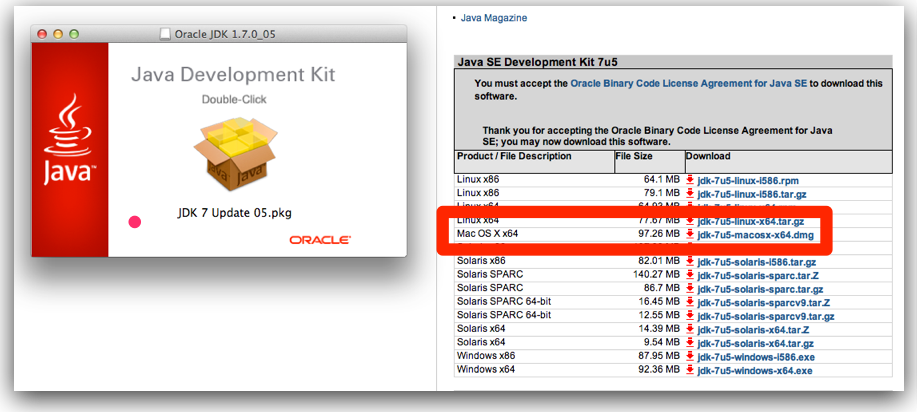Viewport: 917px width, 412px height.
Task: Click the '14.39 MB' file size cell
Action: pos(660,328)
